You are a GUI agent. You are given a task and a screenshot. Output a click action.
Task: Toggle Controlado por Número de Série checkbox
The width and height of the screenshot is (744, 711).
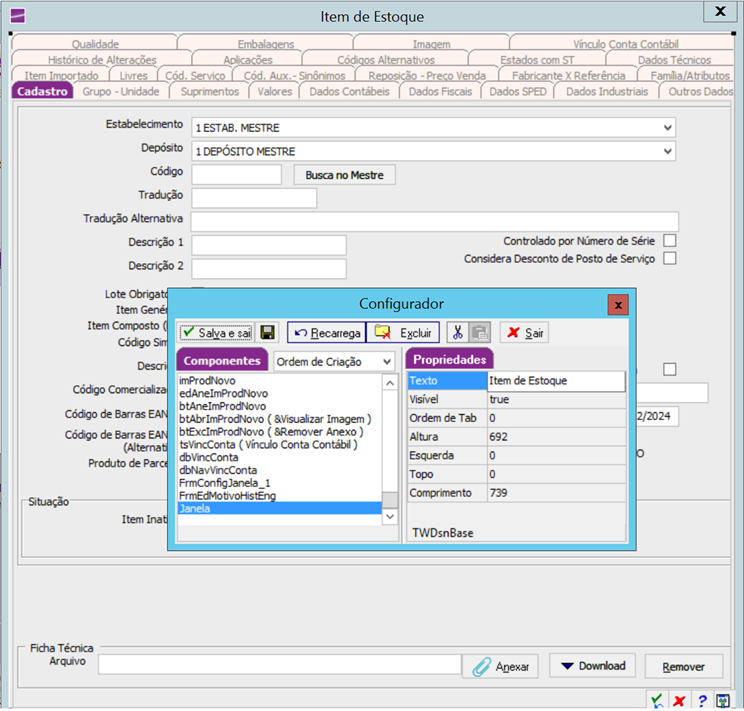tap(670, 241)
